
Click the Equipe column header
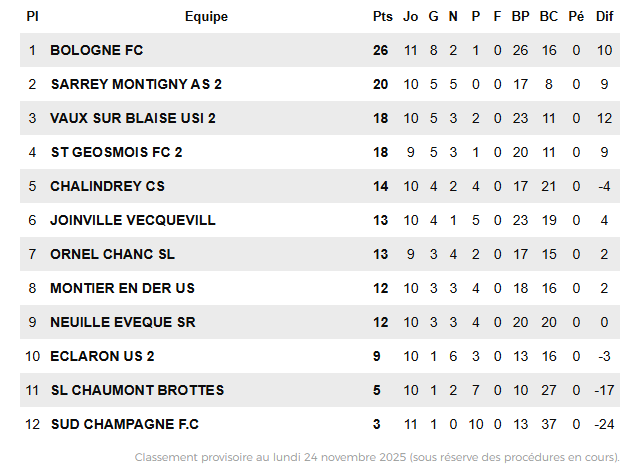coord(206,16)
